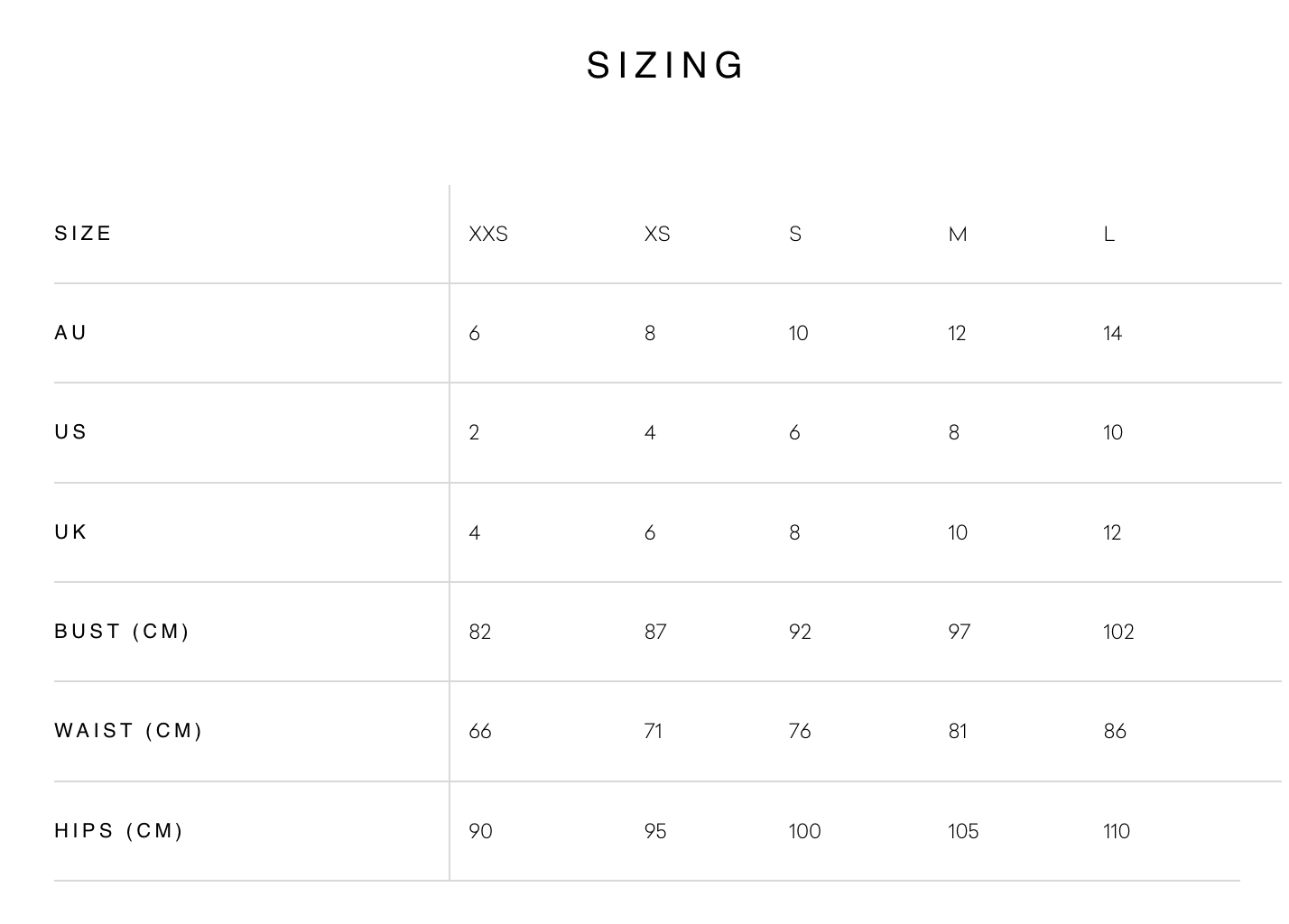This screenshot has height=924, width=1289.
Task: Select bust measurement 97 cell
Action: [960, 632]
